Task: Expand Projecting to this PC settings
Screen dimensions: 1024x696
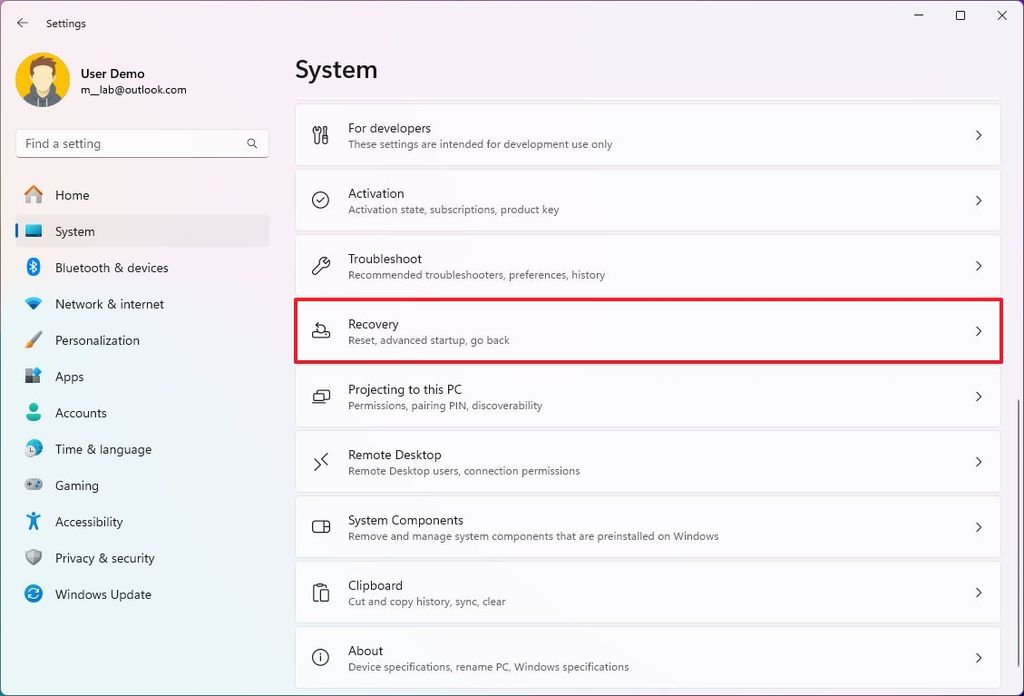Action: point(978,396)
